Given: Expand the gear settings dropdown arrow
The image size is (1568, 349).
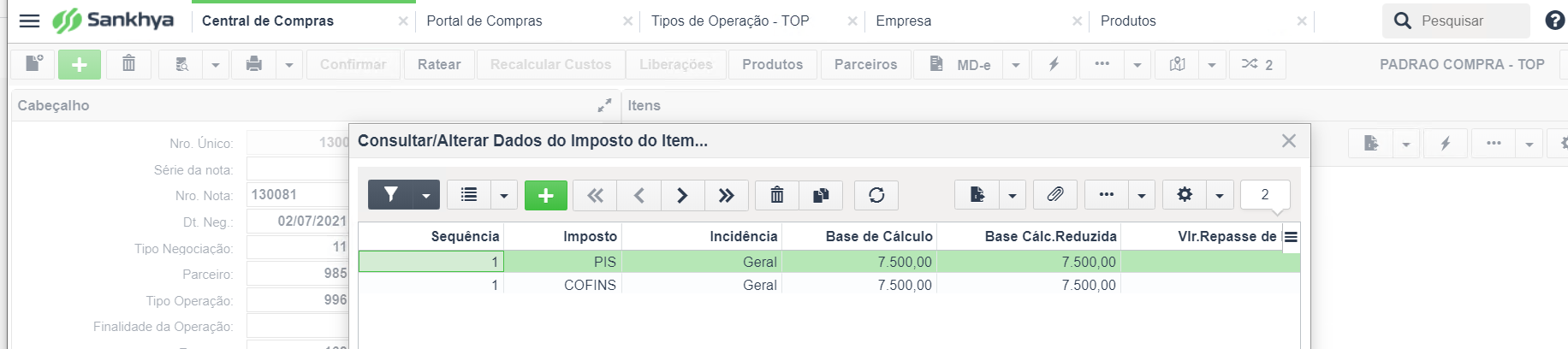Looking at the screenshot, I should pos(1220,195).
